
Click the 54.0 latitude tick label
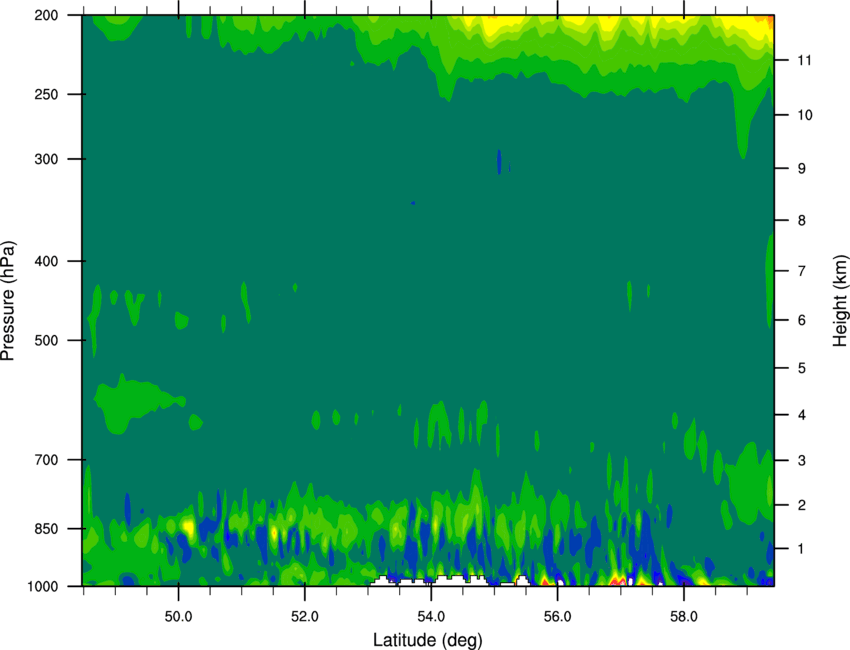431,617
